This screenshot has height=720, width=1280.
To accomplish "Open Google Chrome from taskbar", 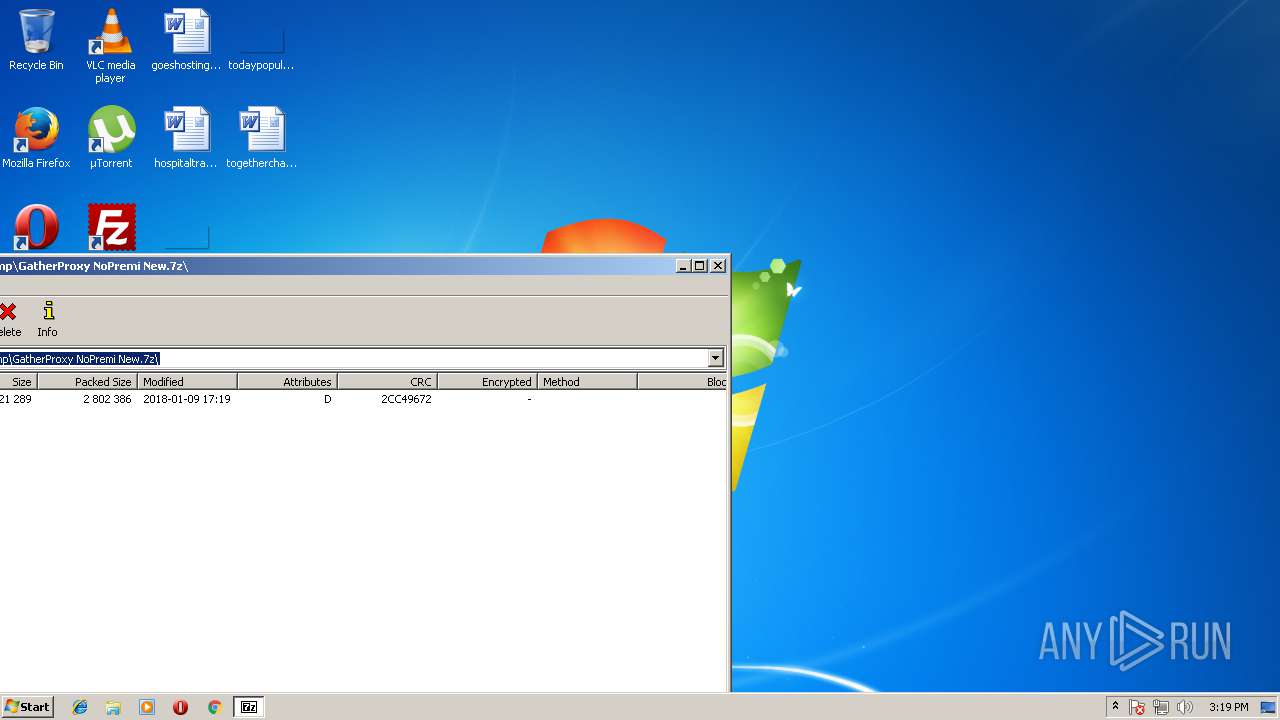I will tap(214, 707).
